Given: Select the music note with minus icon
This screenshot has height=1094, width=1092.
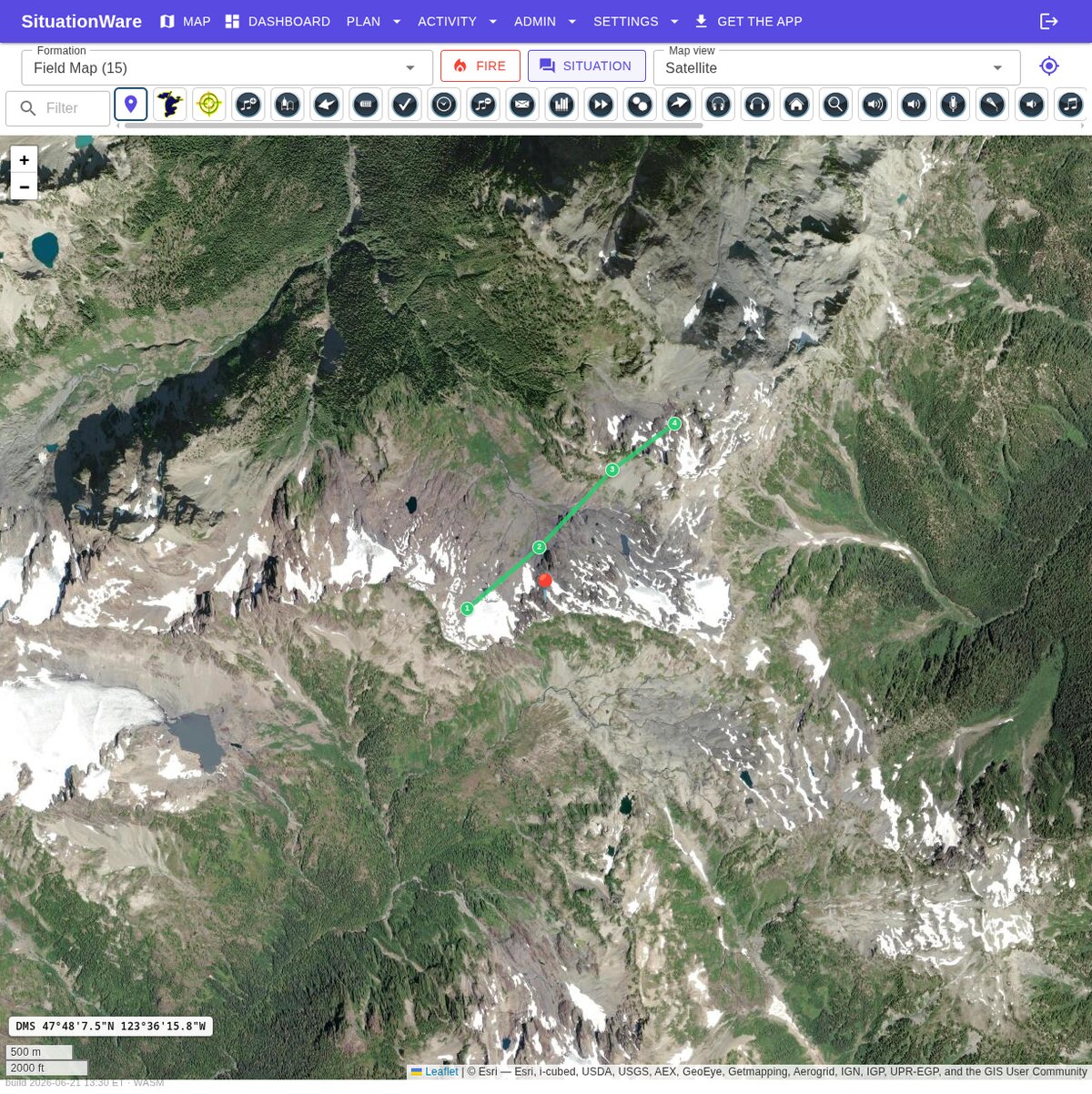Looking at the screenshot, I should pyautogui.click(x=482, y=105).
